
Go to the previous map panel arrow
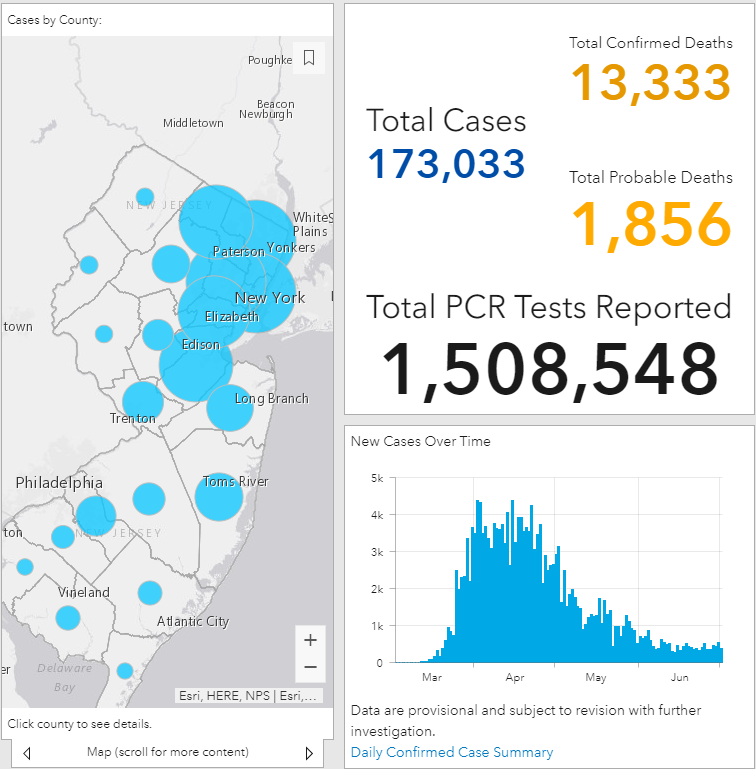pyautogui.click(x=27, y=753)
